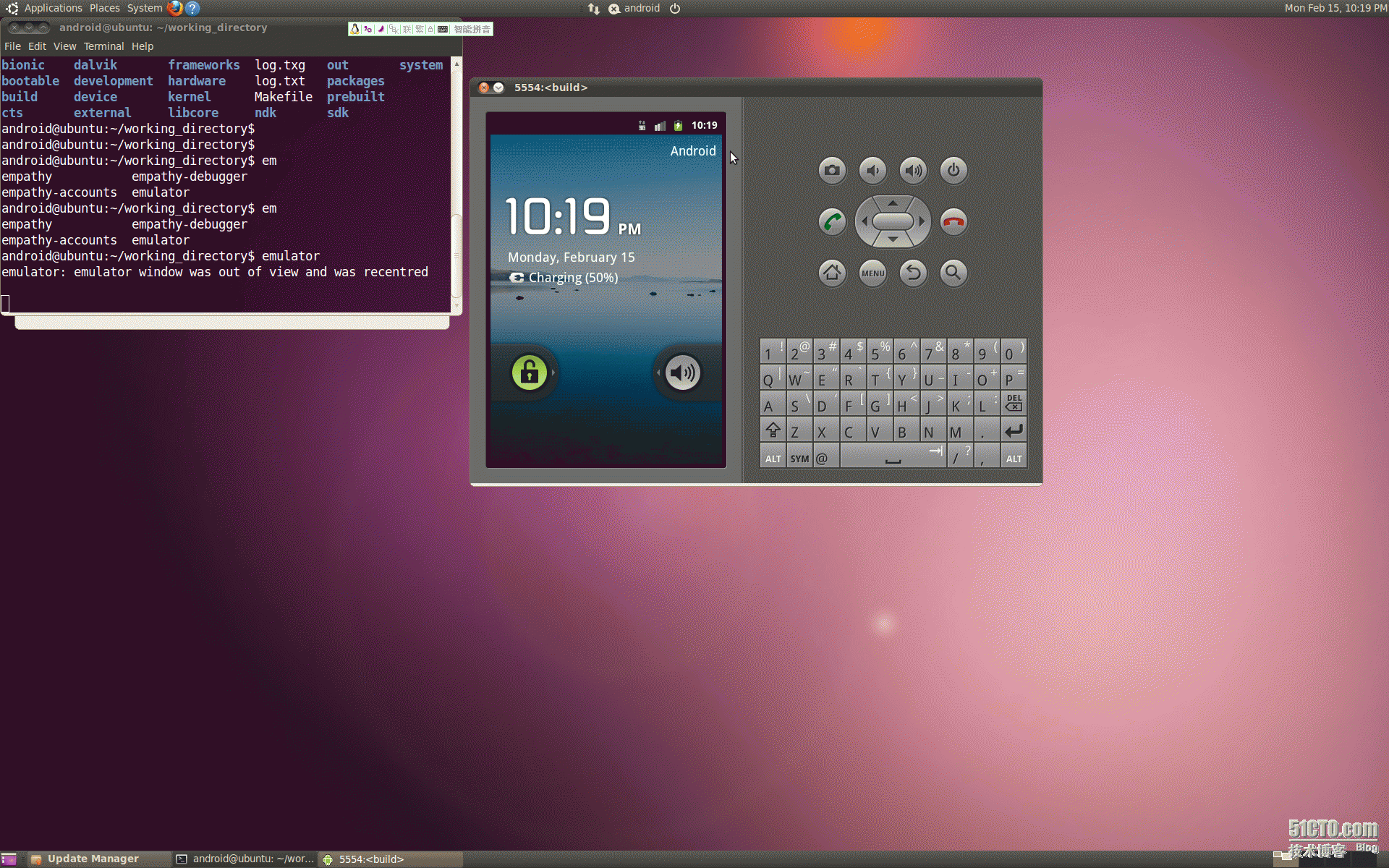
Task: Click the emulator MENU button
Action: coord(872,273)
